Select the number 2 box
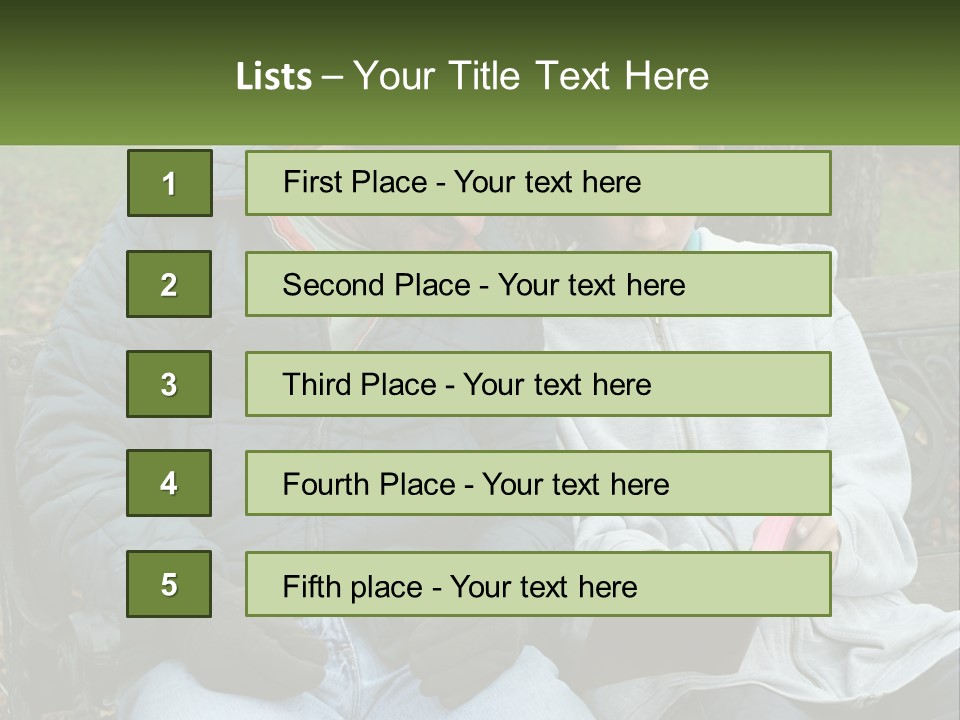 [169, 284]
